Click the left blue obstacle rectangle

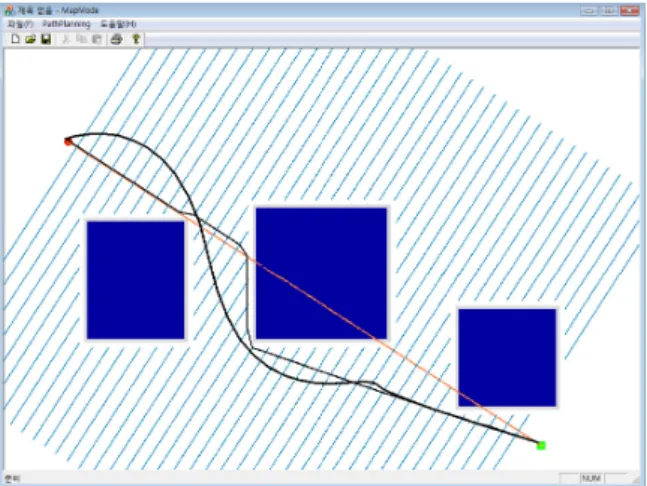click(136, 280)
